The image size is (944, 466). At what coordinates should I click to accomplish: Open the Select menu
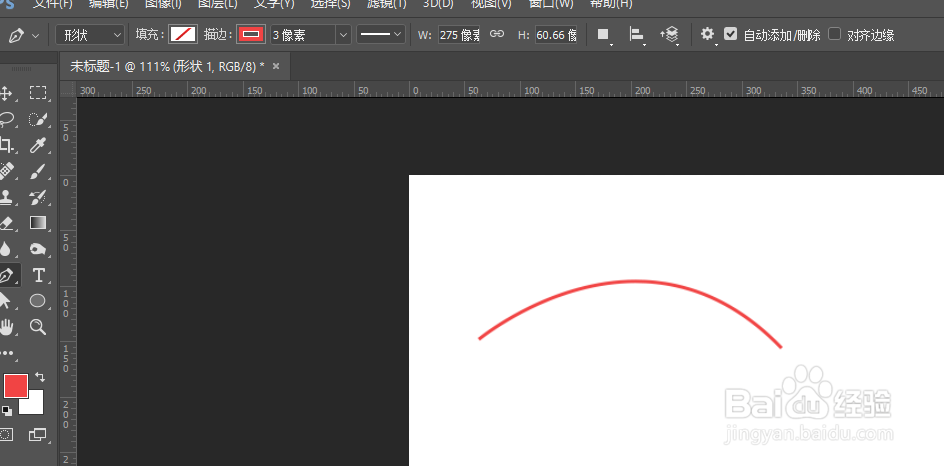click(331, 4)
